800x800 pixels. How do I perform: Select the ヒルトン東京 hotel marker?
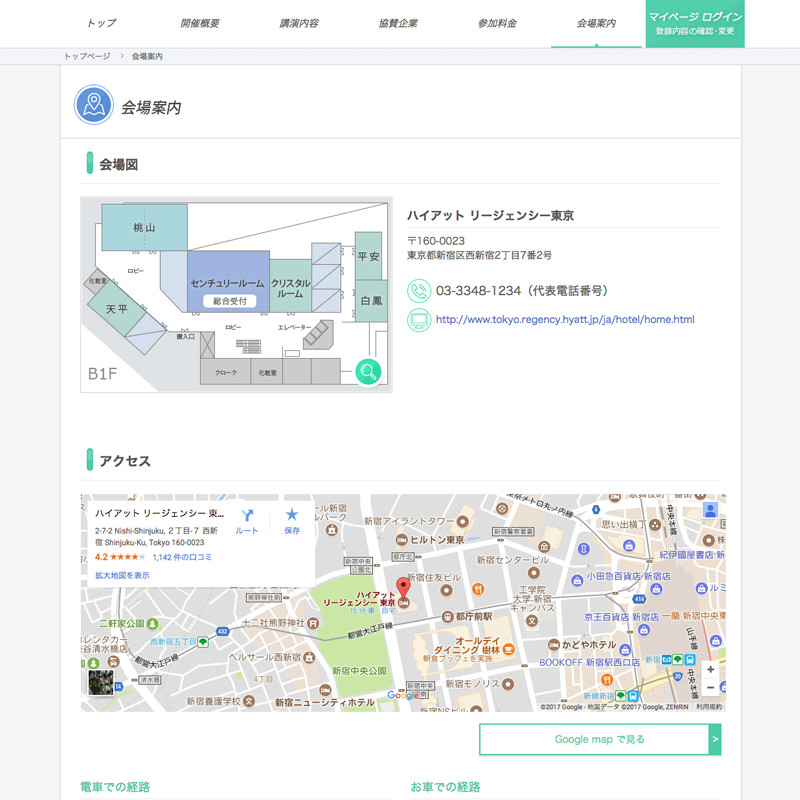pos(402,540)
